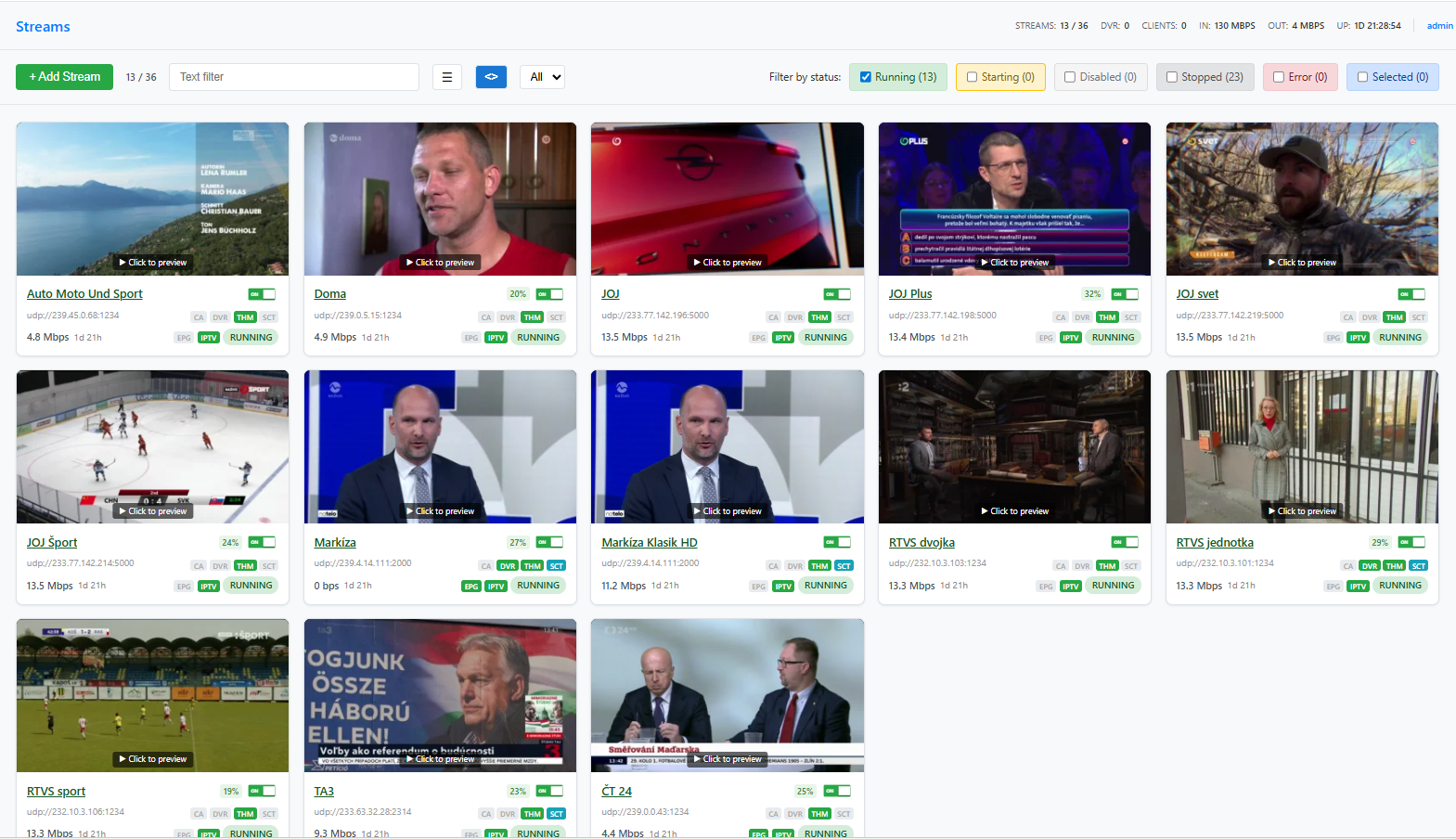
Task: Play preview of RTVS dvojka stream
Action: click(1015, 511)
